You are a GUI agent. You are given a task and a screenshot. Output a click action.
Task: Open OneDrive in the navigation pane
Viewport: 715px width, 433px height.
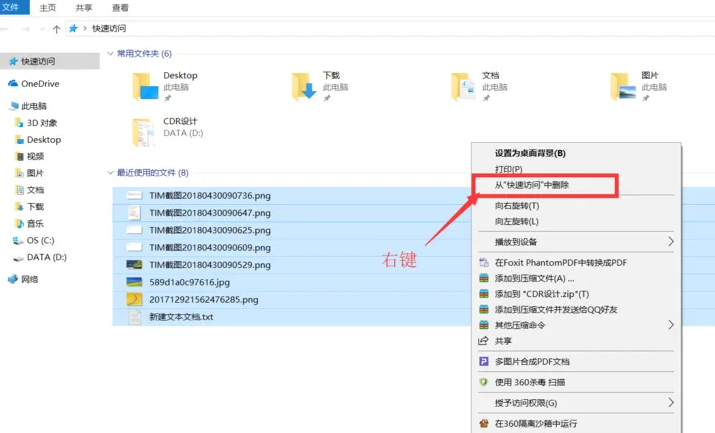(40, 83)
